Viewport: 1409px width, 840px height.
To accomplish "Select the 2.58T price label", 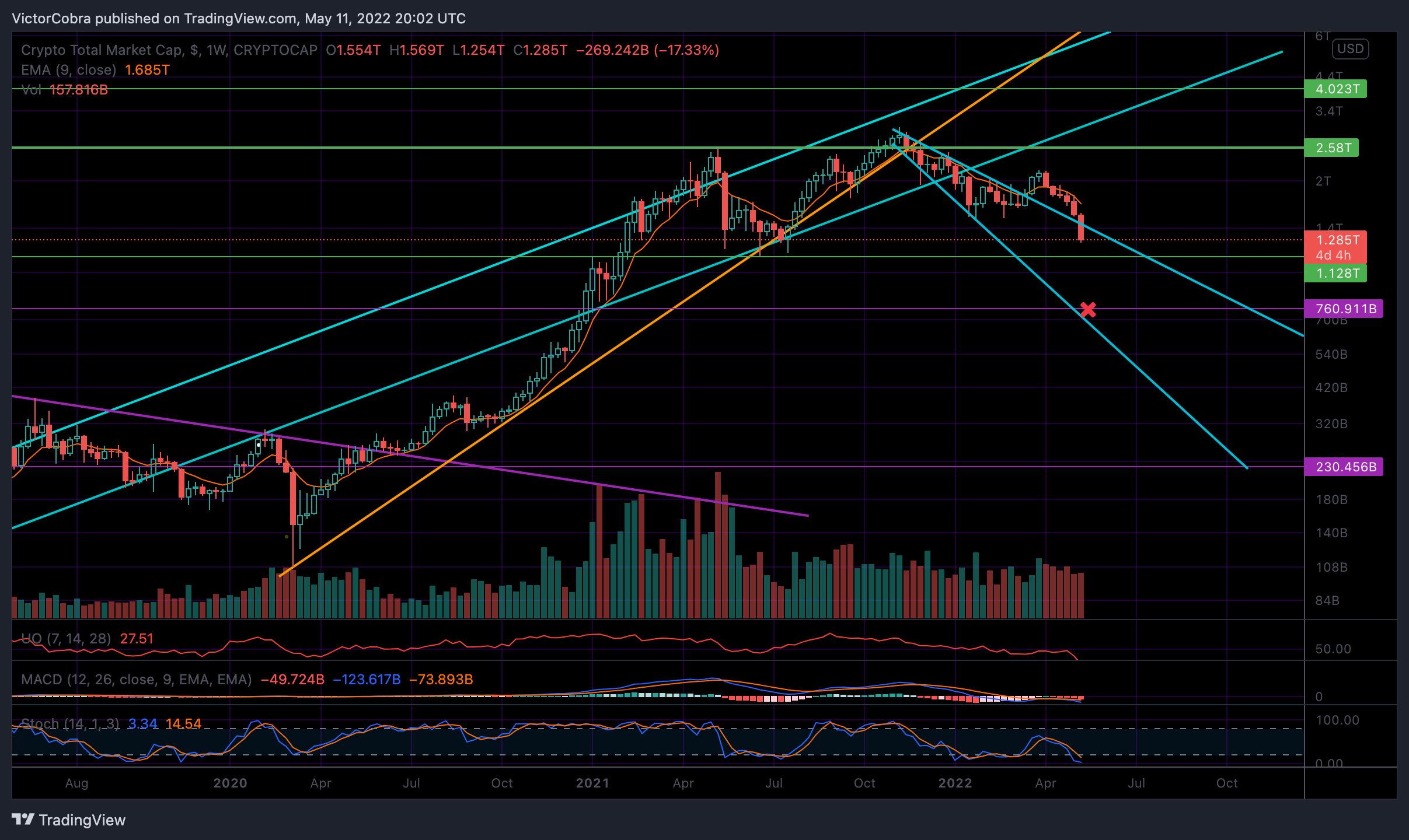I will coord(1331,148).
